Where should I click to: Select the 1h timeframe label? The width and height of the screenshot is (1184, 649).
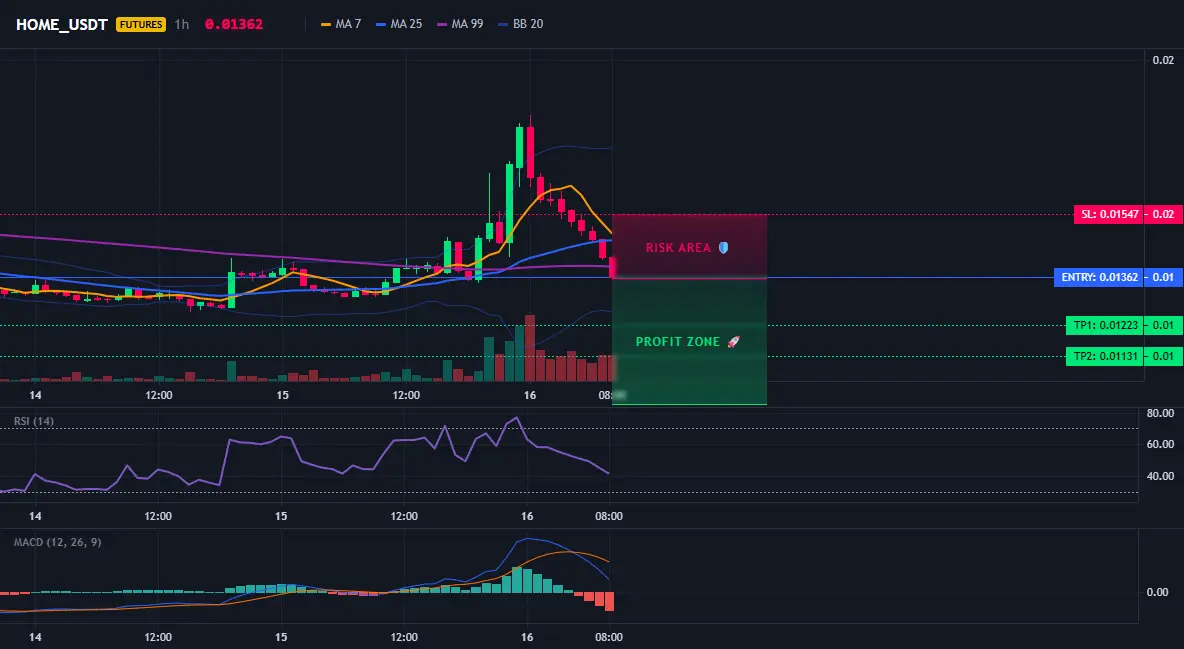tap(182, 24)
